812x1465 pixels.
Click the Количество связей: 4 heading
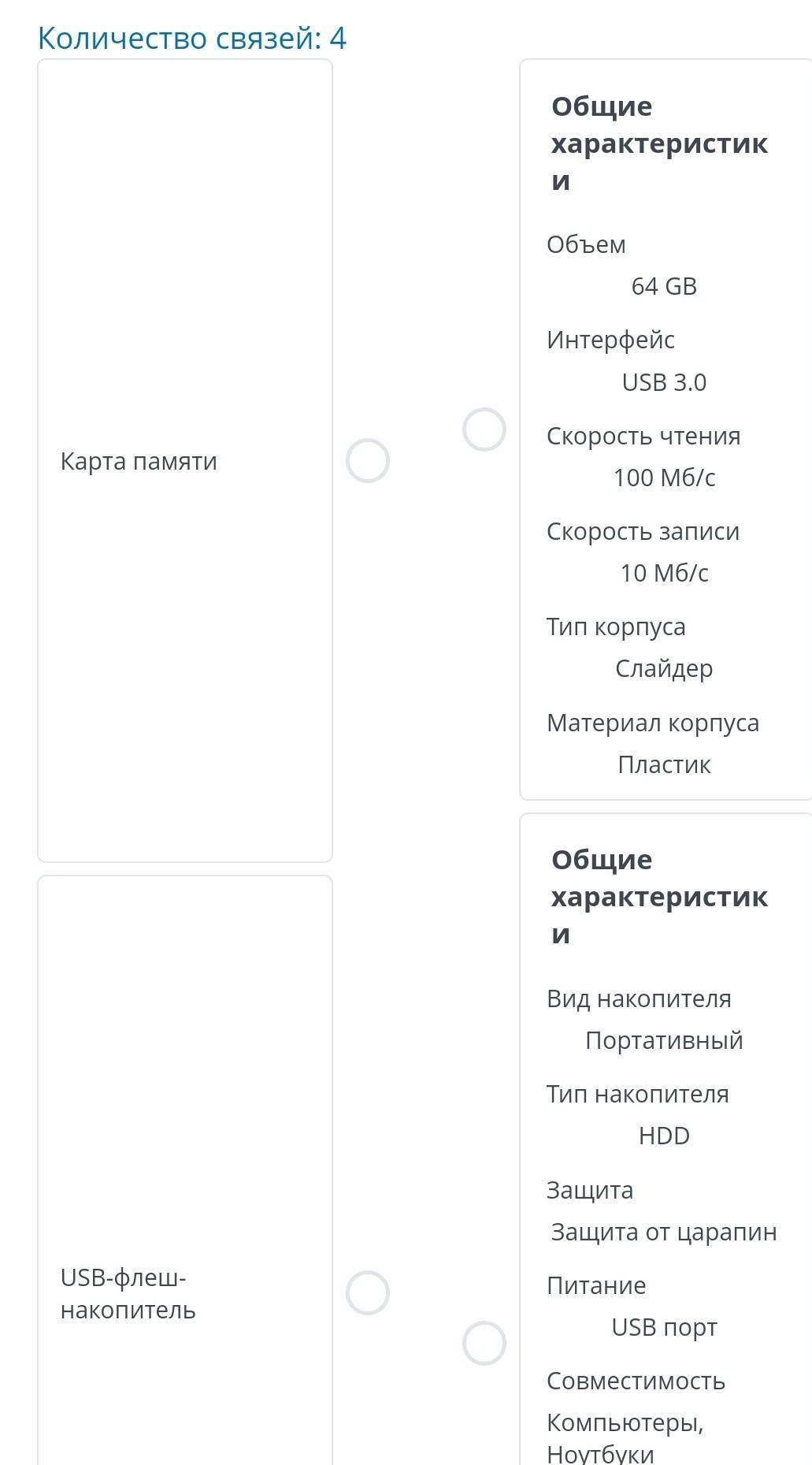point(192,38)
